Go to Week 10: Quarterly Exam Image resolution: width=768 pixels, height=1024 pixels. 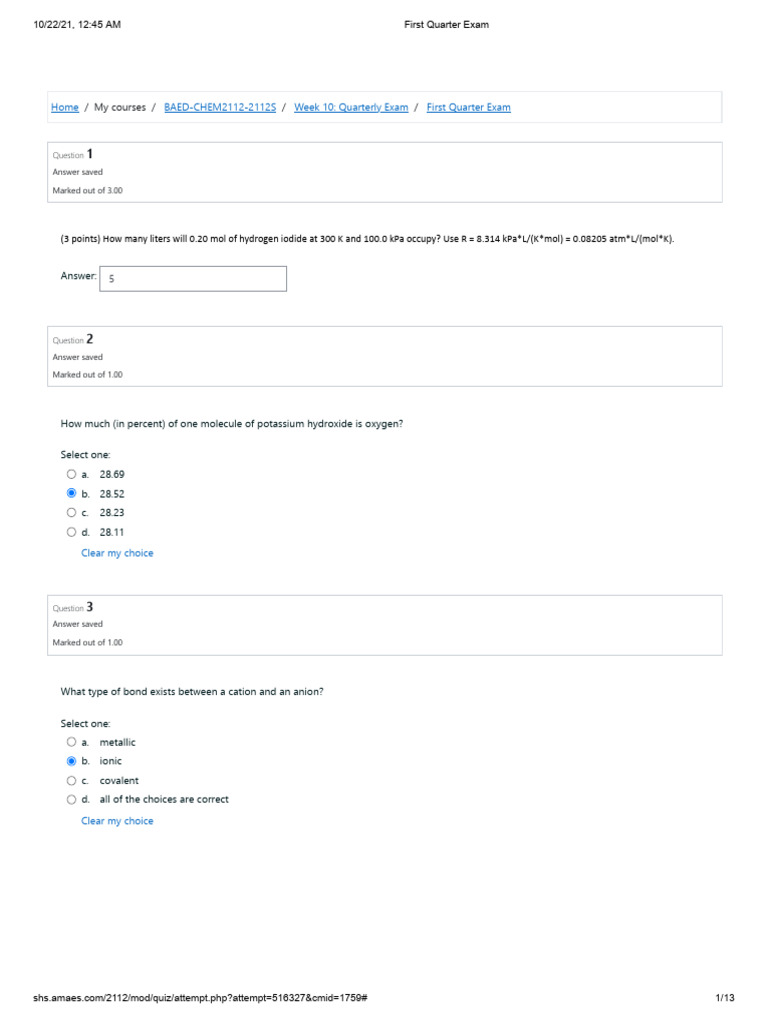coord(351,108)
